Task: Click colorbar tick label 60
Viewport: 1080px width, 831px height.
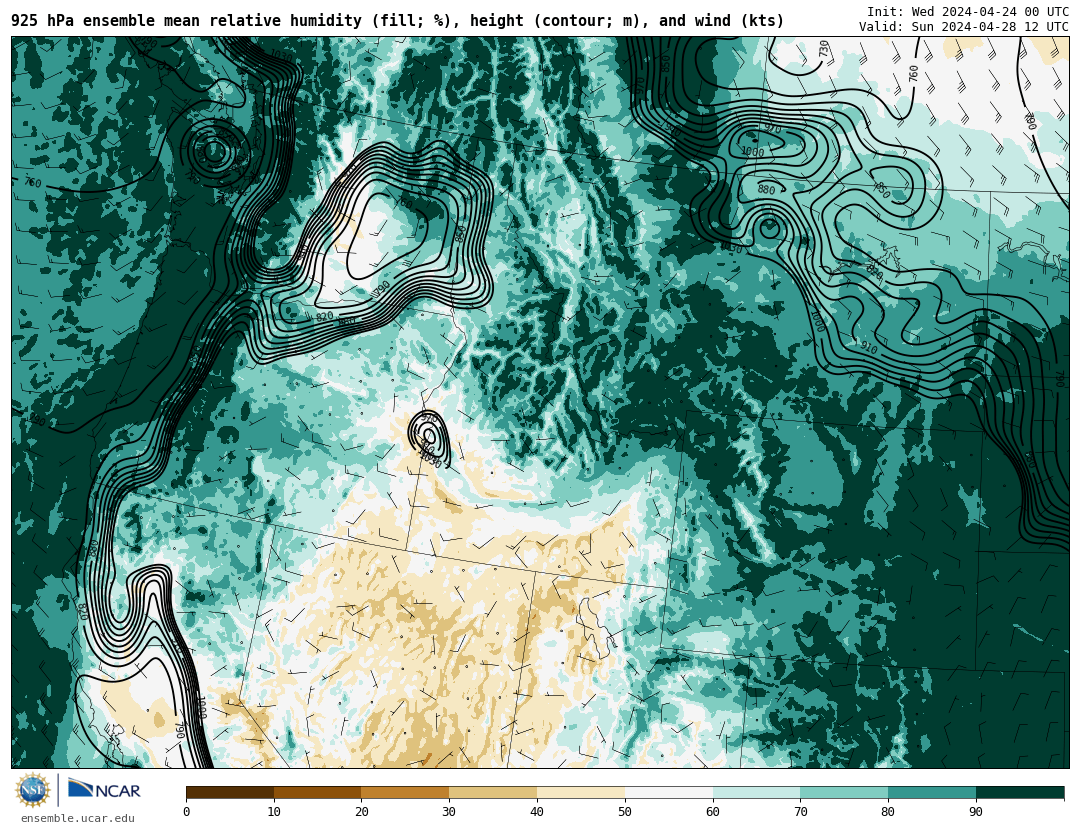Action: pos(713,812)
